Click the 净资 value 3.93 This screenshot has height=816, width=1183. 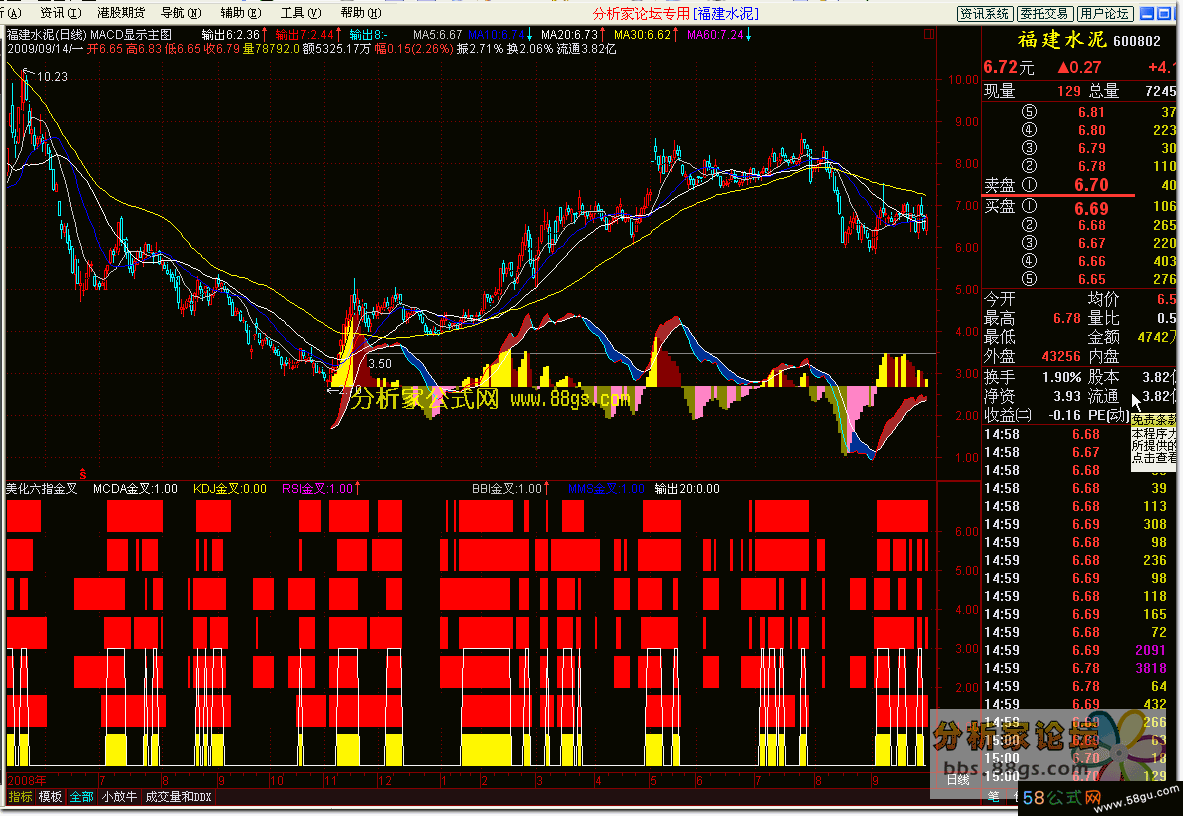click(x=1068, y=396)
